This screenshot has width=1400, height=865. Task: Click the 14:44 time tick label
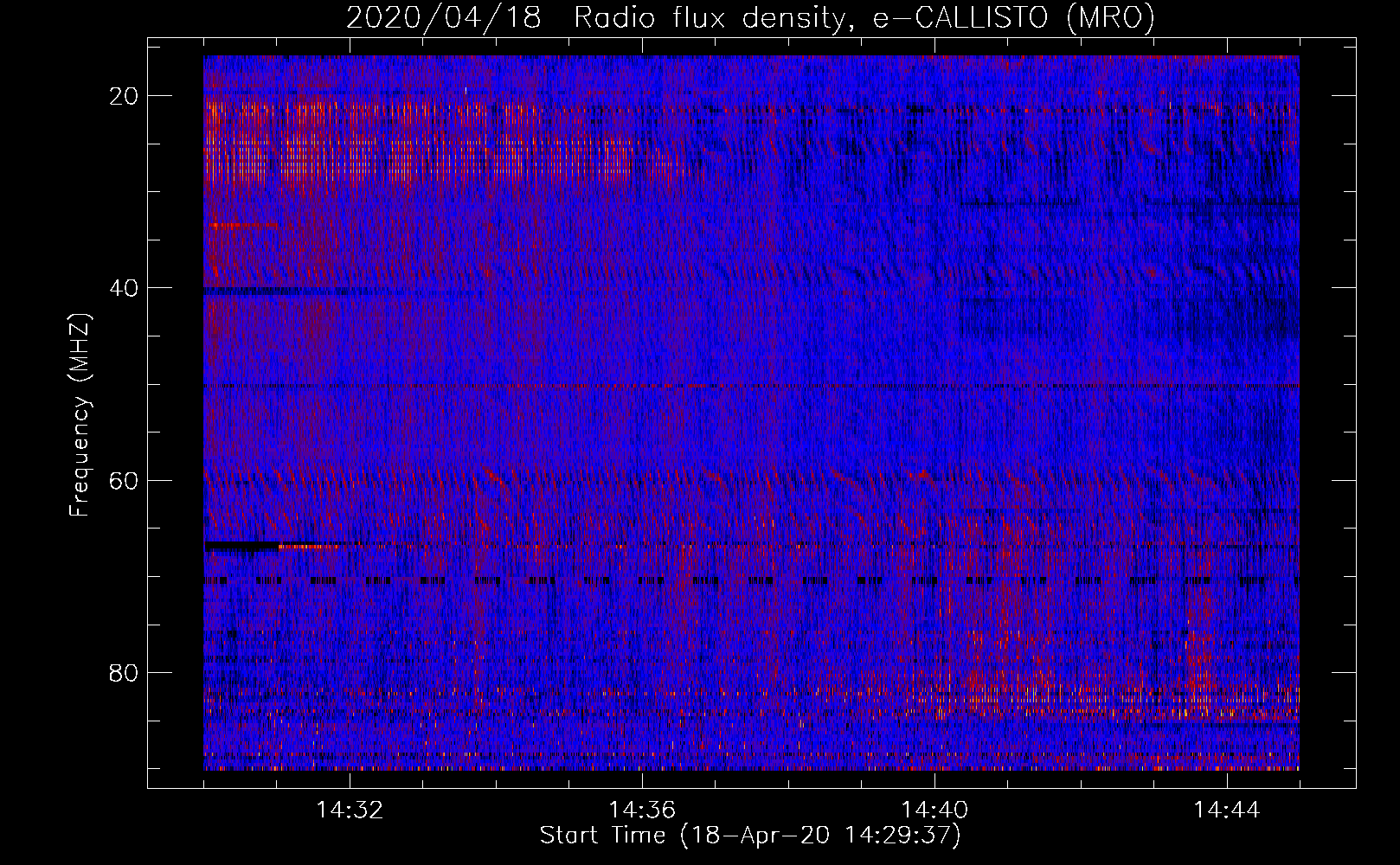point(1227,810)
